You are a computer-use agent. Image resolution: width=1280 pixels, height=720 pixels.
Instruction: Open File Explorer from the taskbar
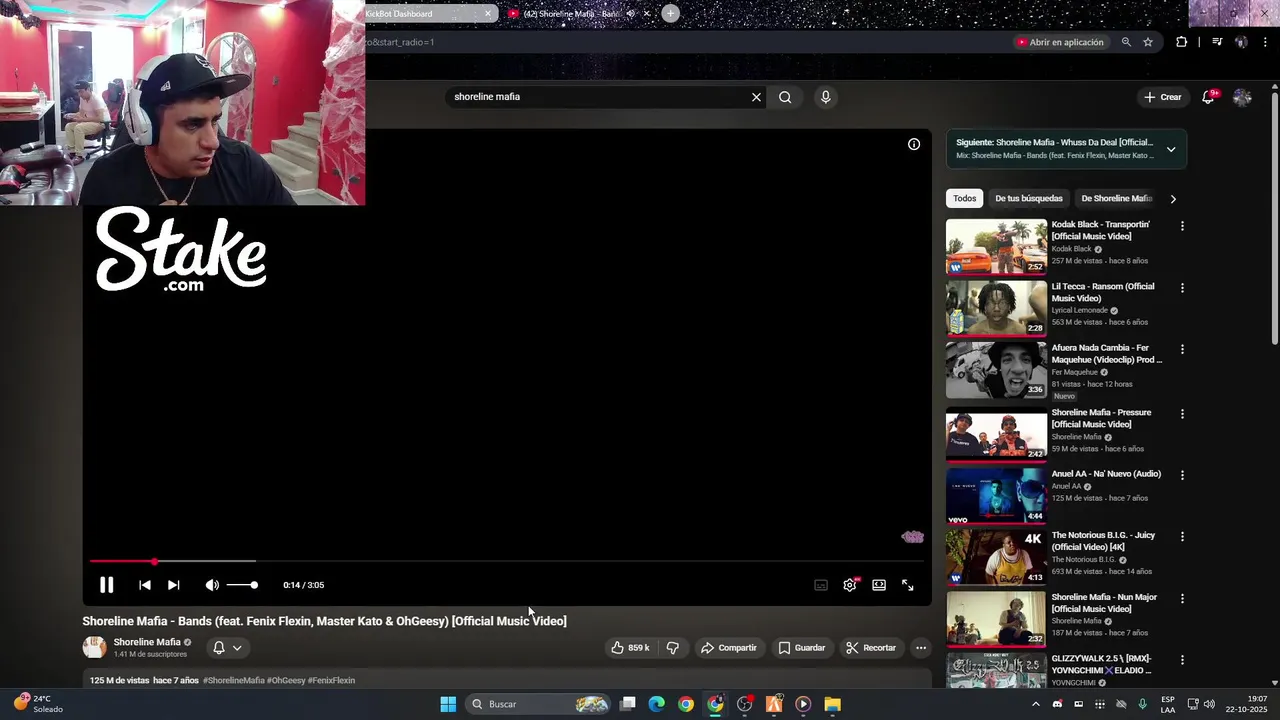click(x=832, y=704)
